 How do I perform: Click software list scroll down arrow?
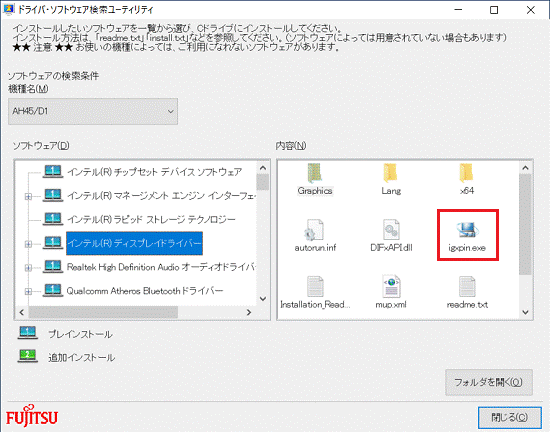[263, 299]
